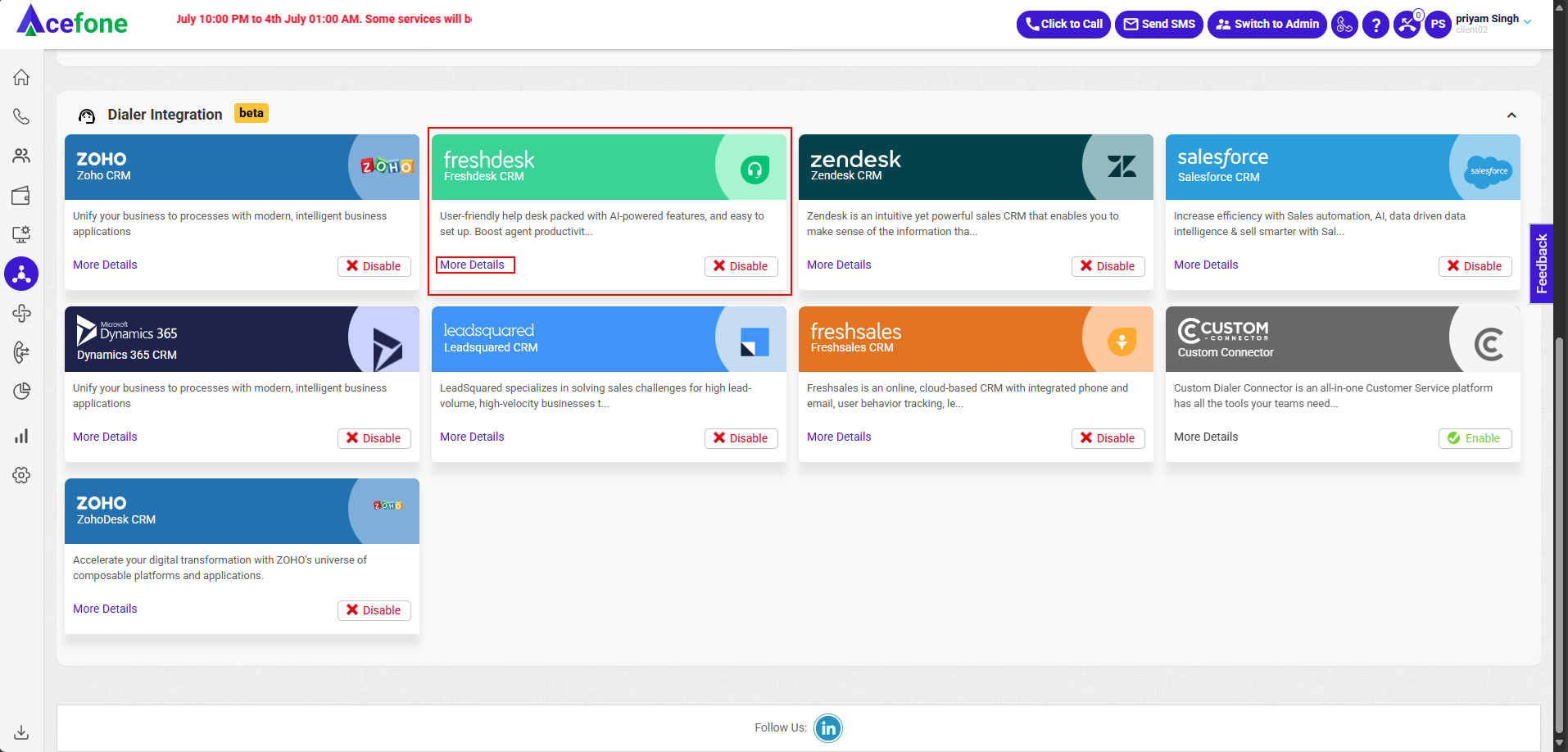Open the webphone icon in top bar
The width and height of the screenshot is (1568, 752).
[1344, 25]
